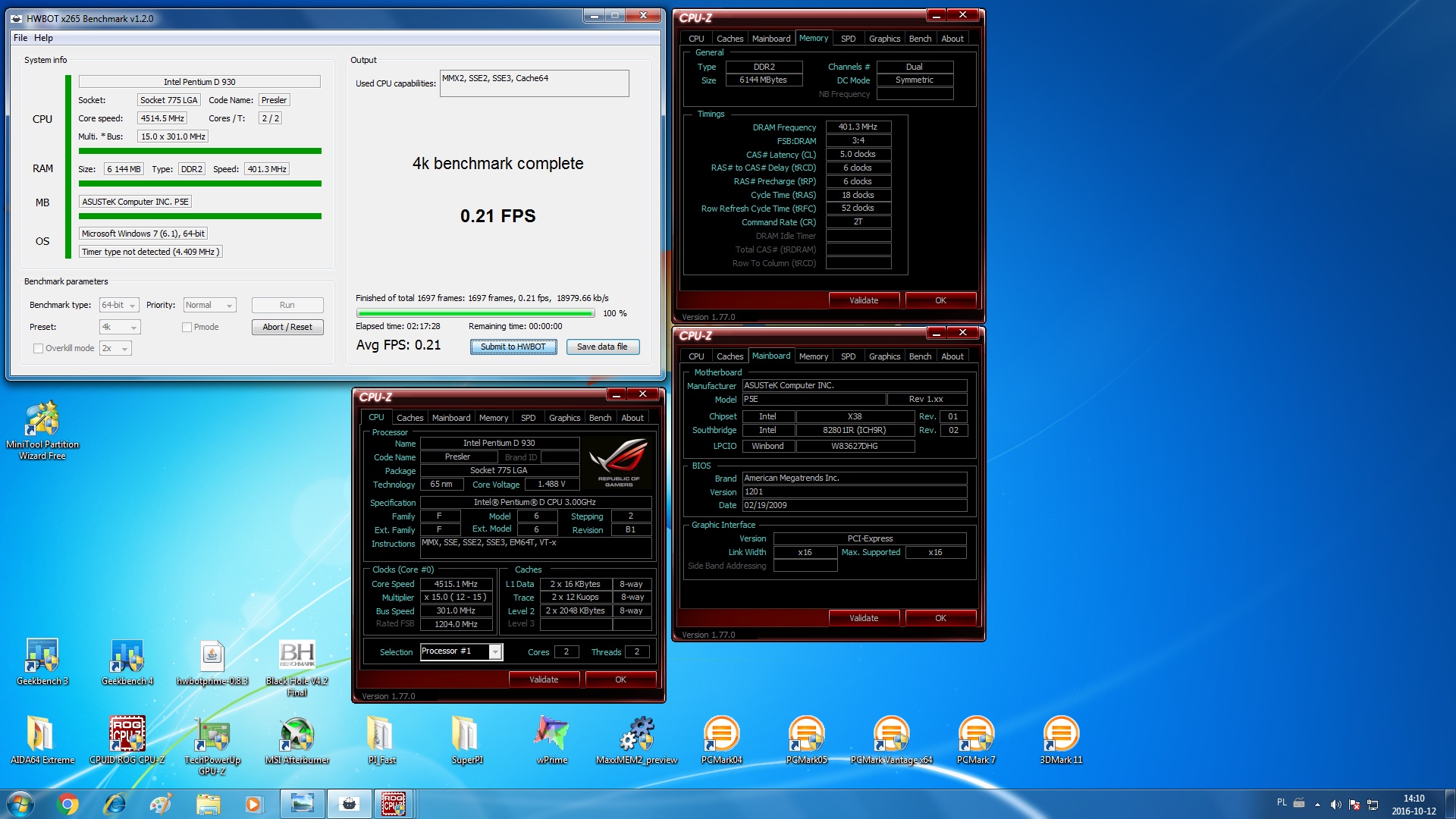
Task: Switch to Caches tab in bottom CPU-Z window
Action: click(x=409, y=418)
